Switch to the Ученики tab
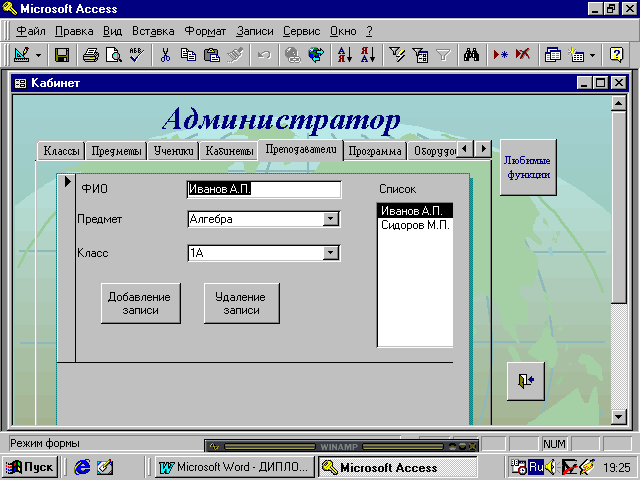The height and width of the screenshot is (480, 640). 172,152
